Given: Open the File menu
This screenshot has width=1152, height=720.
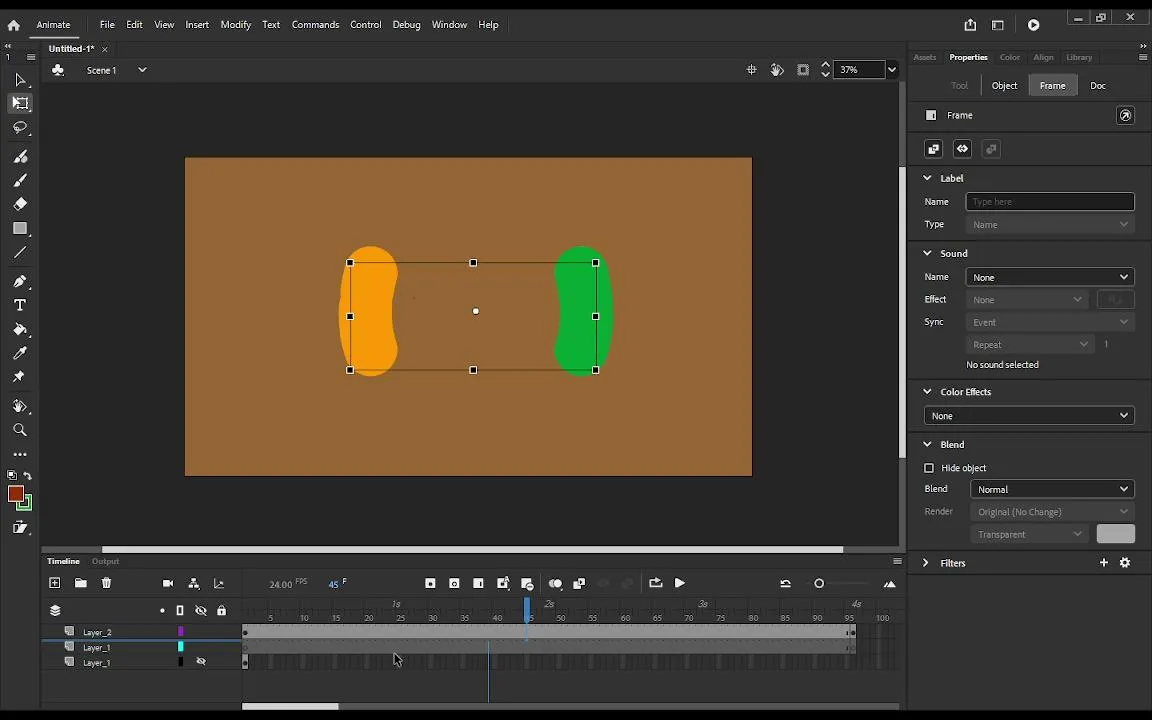Looking at the screenshot, I should pos(107,24).
